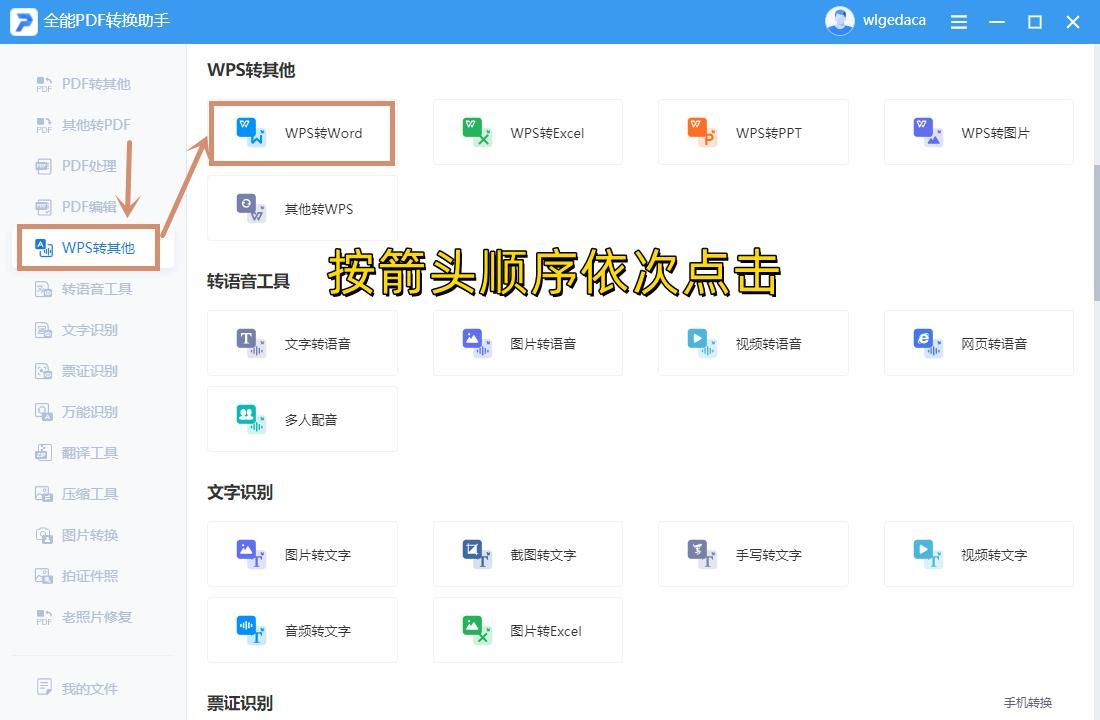Viewport: 1100px width, 720px height.
Task: Click the 截图转文字 icon
Action: click(476, 554)
